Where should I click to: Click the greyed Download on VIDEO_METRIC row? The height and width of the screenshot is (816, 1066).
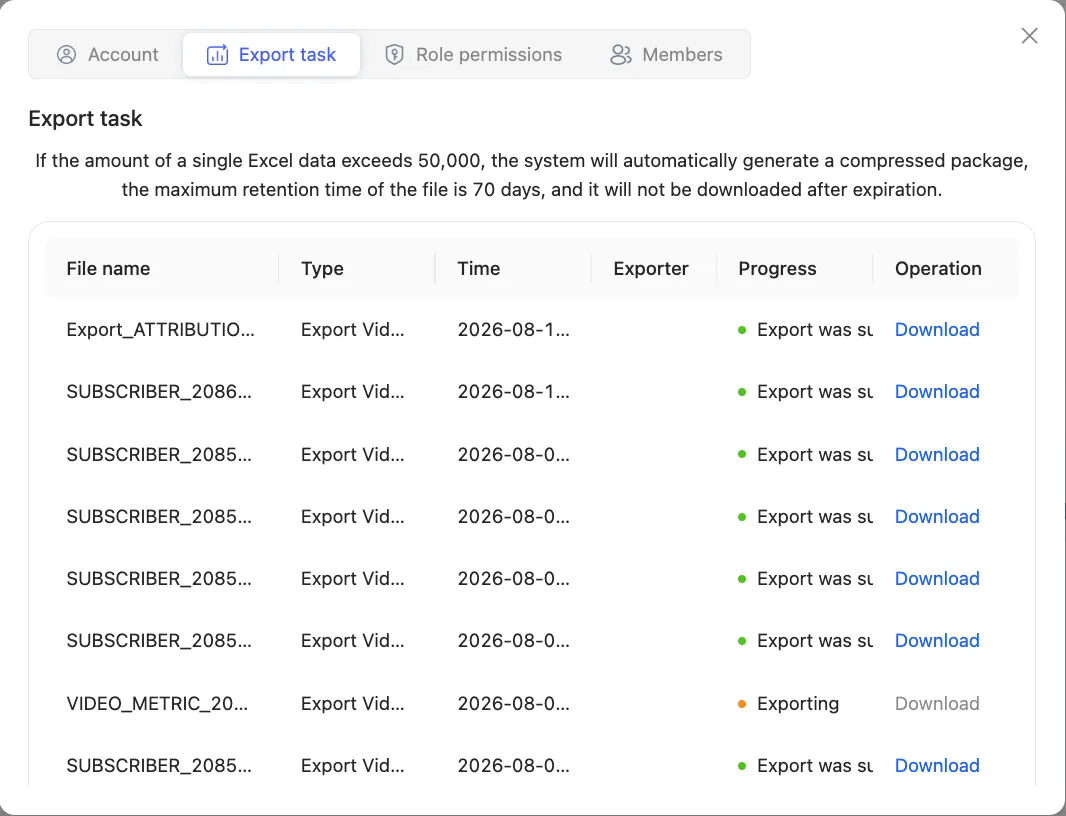937,703
